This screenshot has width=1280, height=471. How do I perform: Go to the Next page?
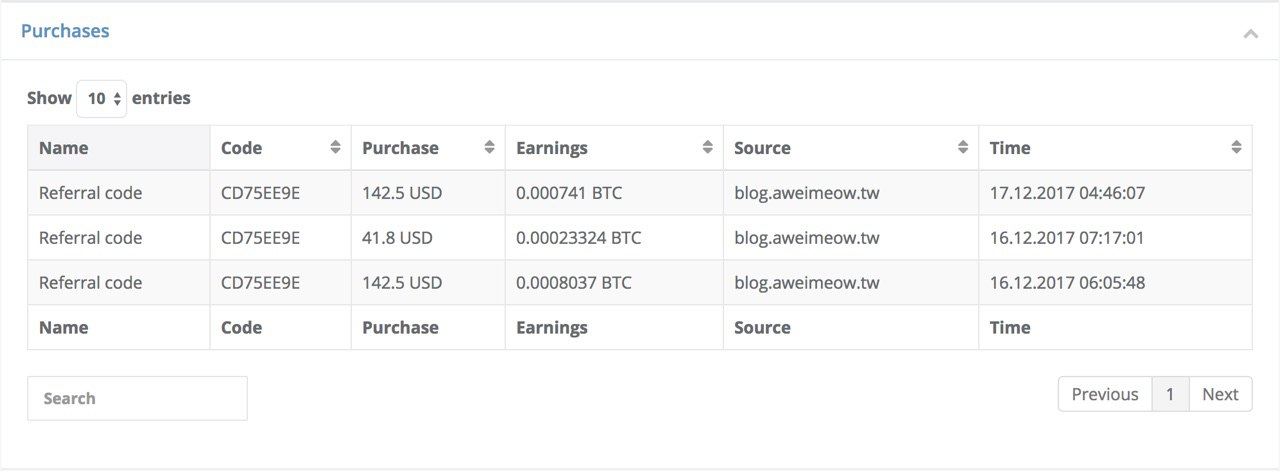tap(1220, 394)
